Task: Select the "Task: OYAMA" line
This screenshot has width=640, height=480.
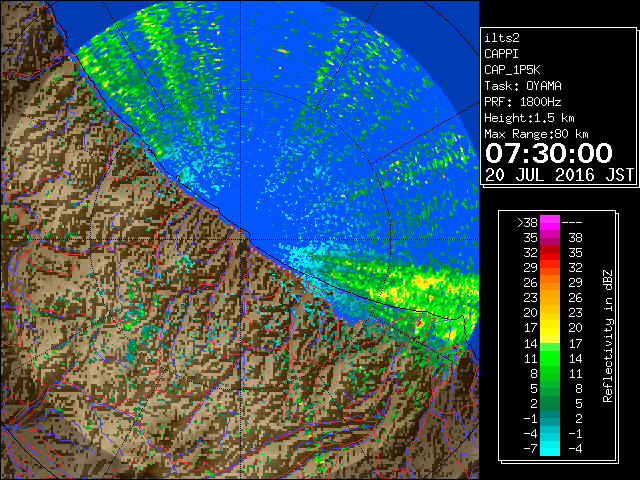Action: pos(523,86)
